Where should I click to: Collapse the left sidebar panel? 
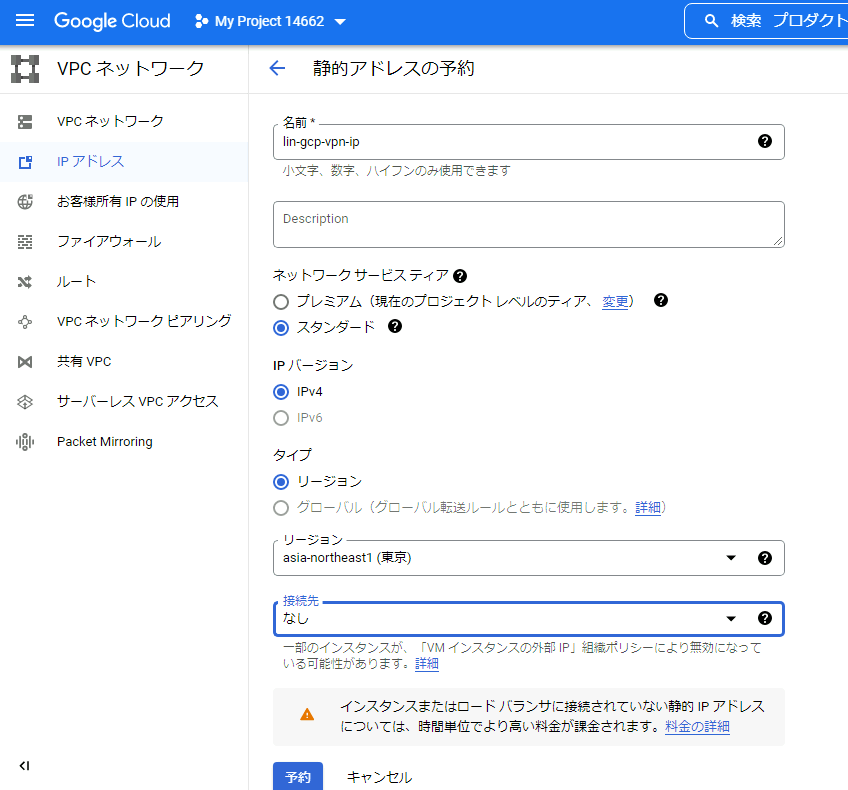[x=25, y=766]
